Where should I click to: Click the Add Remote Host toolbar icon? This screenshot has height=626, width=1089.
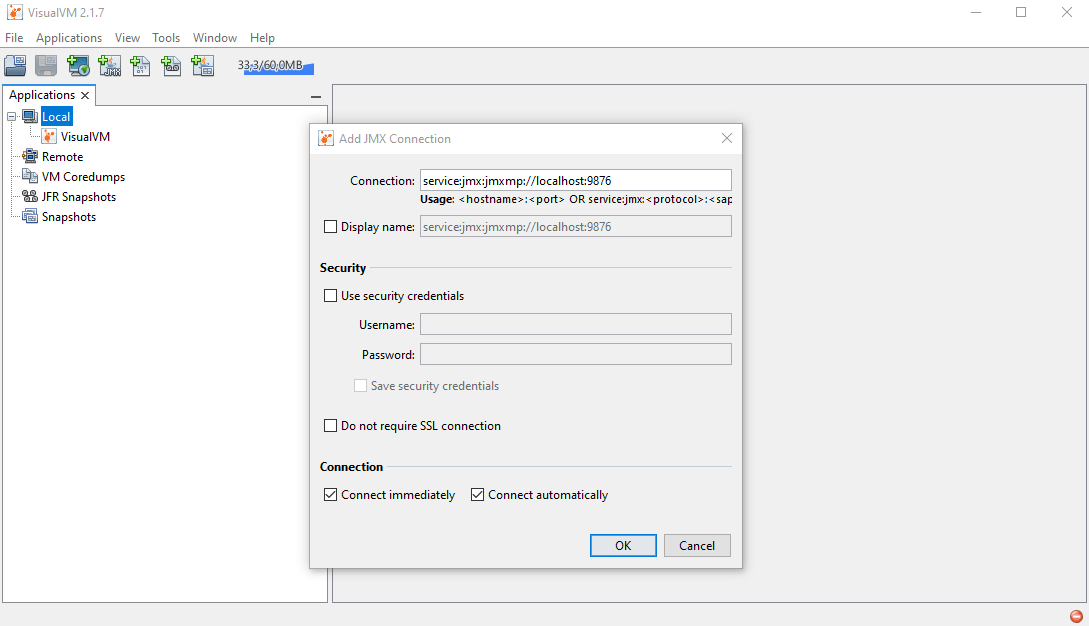tap(78, 66)
